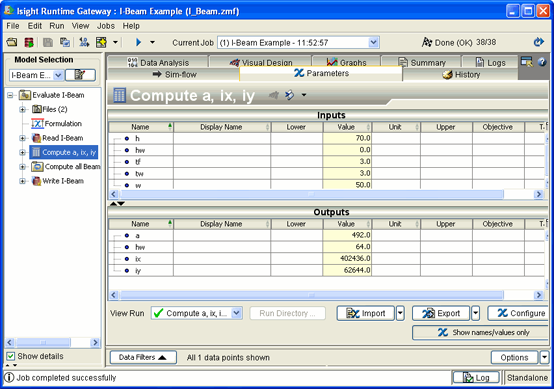Screen dimensions: 554x389
Task: Run the model with the blue play arrow
Action: (138, 42)
